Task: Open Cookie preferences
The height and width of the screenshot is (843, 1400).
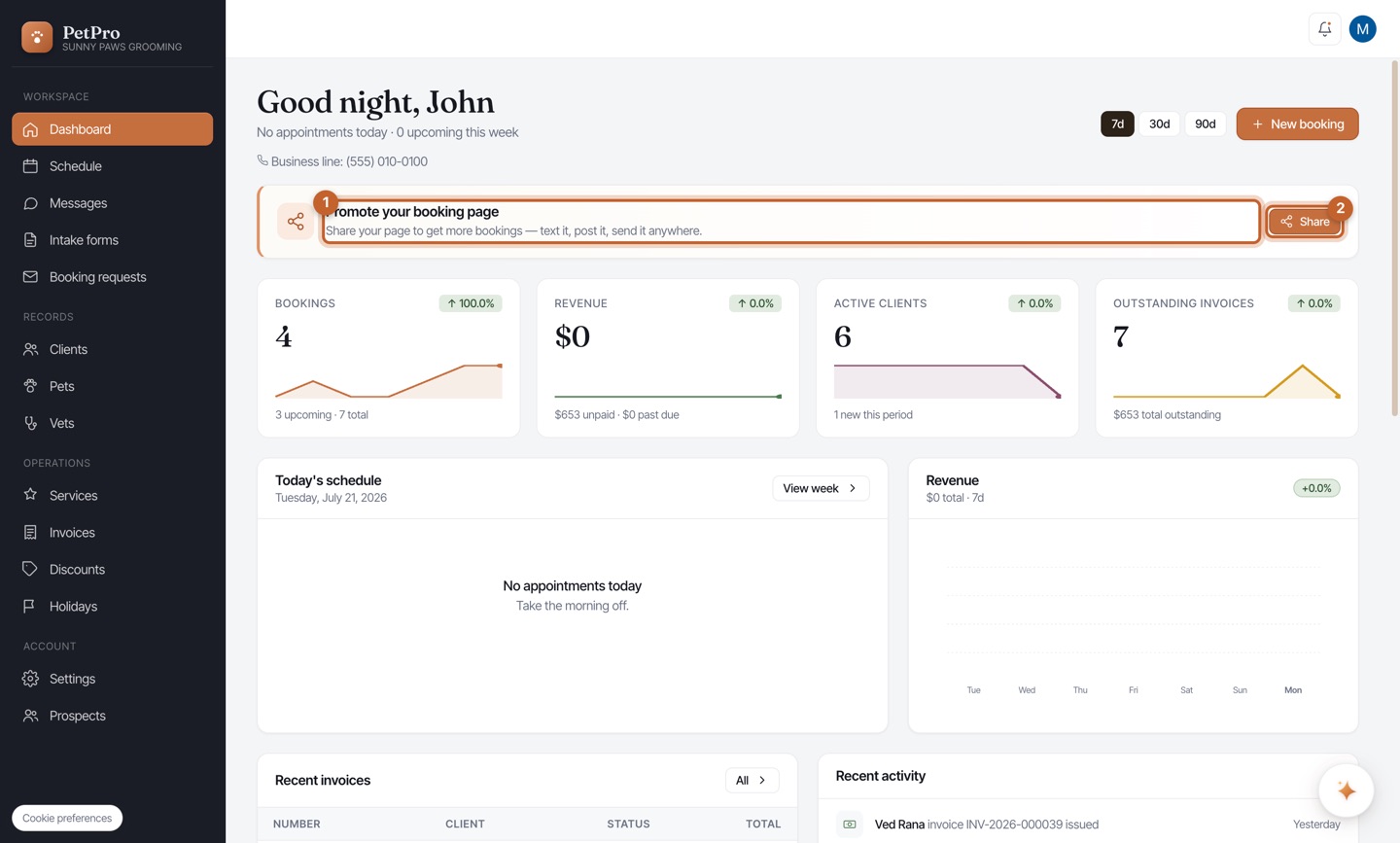Action: tap(67, 818)
